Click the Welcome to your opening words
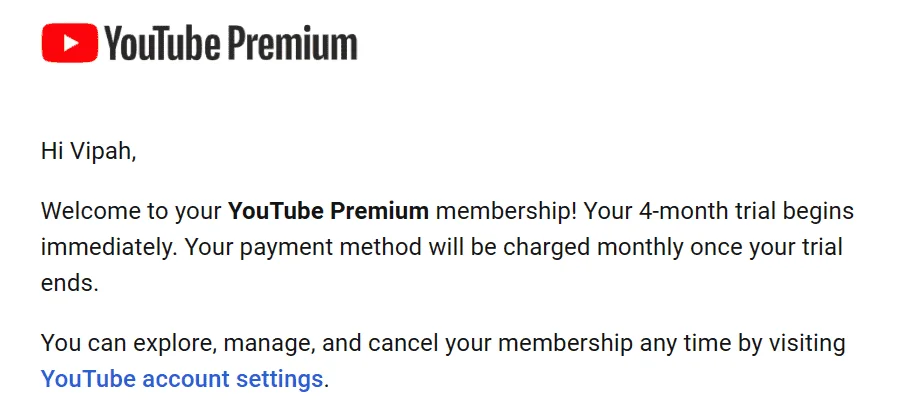 [131, 211]
